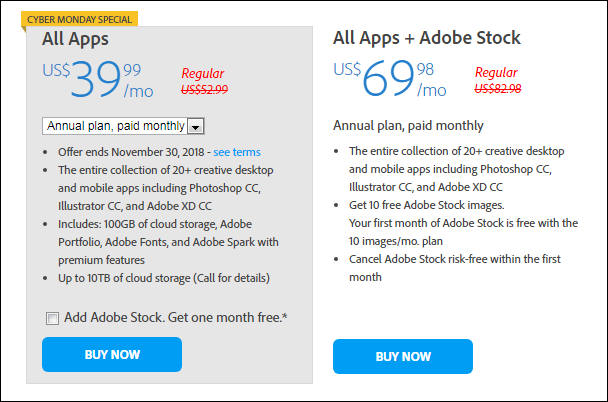Viewport: 608px width, 402px height.
Task: Click the crossed-out US$82.98 regular price
Action: click(x=497, y=89)
